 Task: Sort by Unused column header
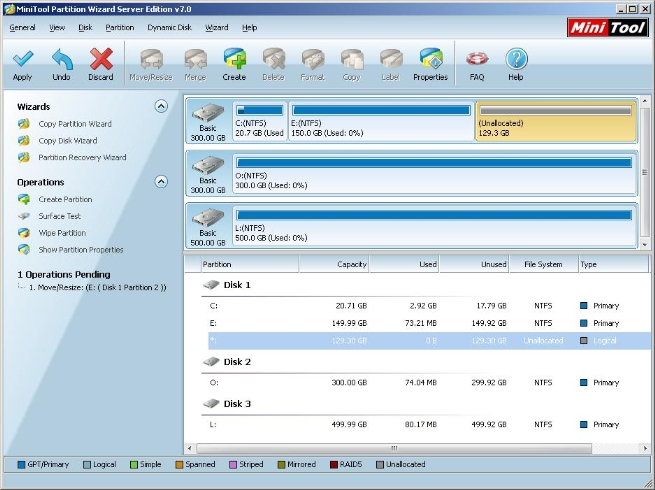pos(475,264)
